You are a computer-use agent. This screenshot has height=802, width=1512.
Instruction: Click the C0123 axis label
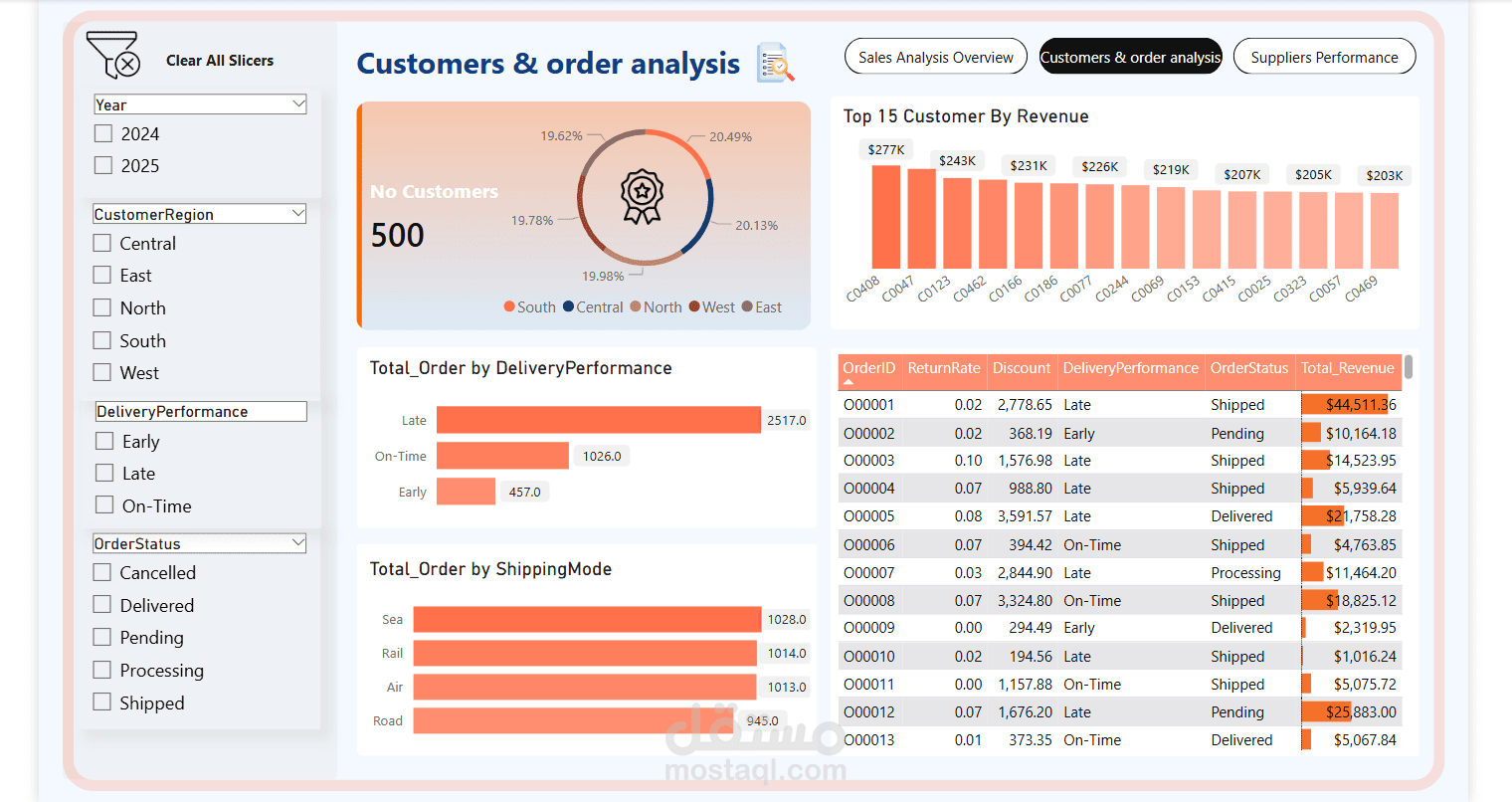(x=934, y=289)
